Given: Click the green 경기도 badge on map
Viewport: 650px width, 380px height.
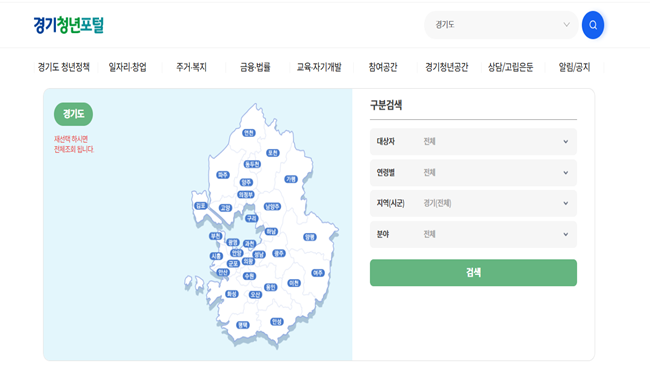Looking at the screenshot, I should tap(73, 114).
